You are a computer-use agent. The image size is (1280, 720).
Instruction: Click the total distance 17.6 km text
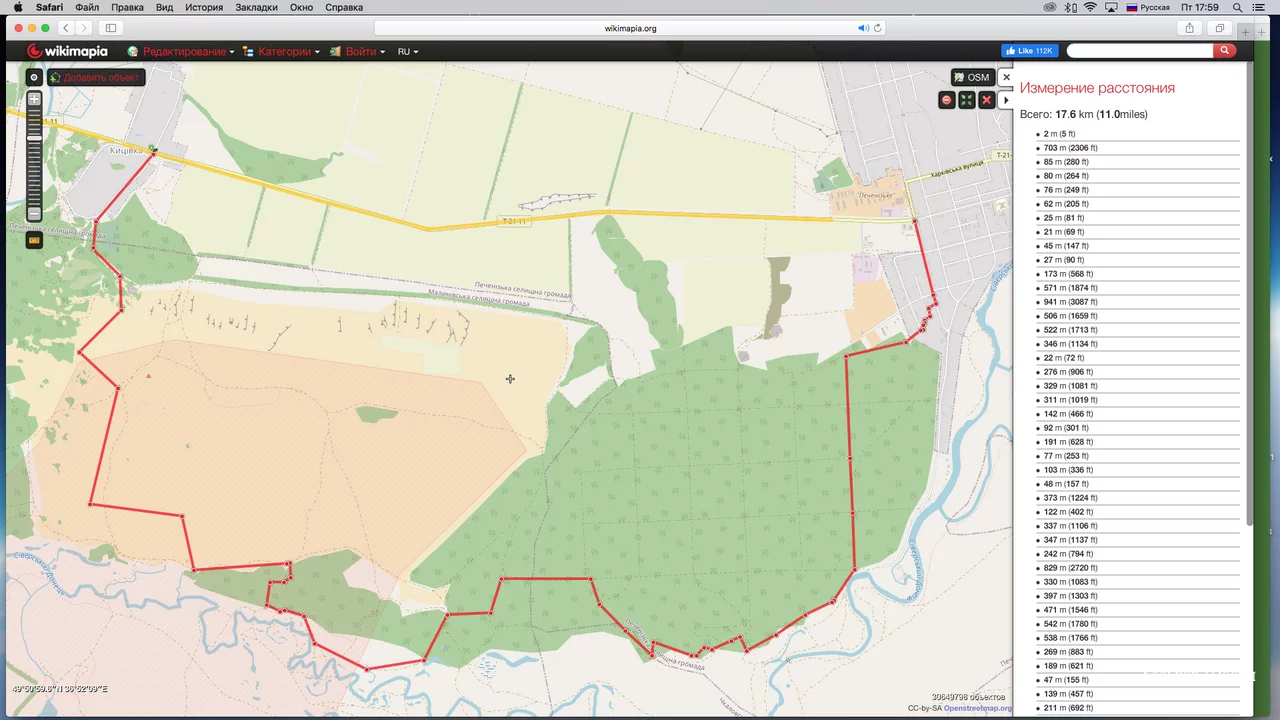1084,114
